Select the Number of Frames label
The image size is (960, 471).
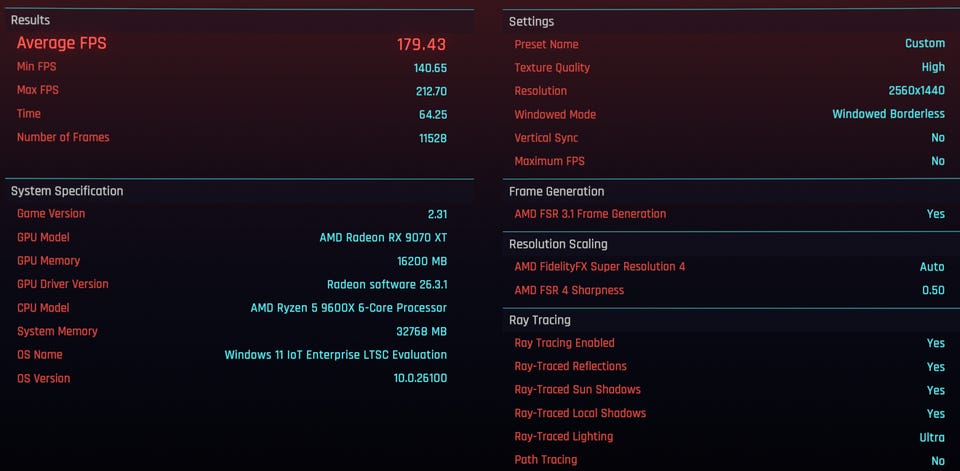[x=63, y=138]
